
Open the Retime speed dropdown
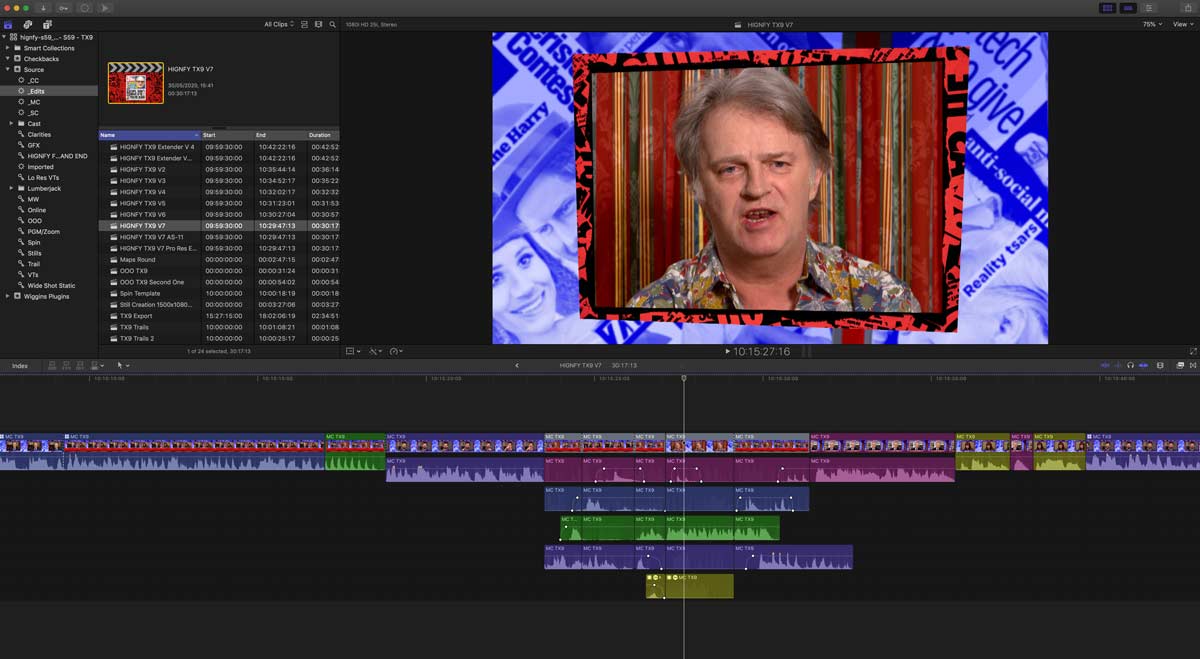click(397, 352)
